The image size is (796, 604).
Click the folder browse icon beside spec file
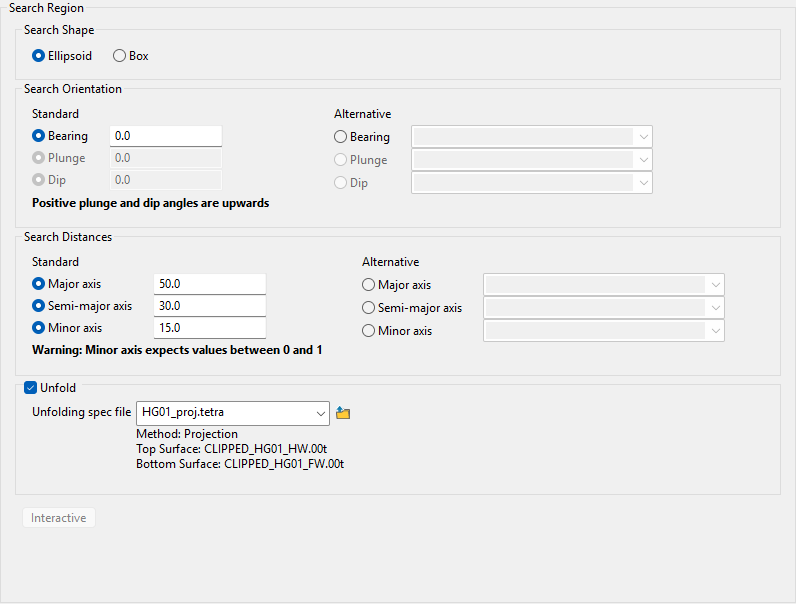pyautogui.click(x=343, y=413)
